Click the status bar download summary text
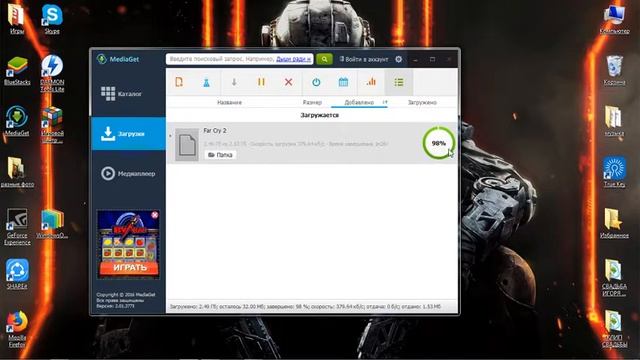 [x=305, y=306]
